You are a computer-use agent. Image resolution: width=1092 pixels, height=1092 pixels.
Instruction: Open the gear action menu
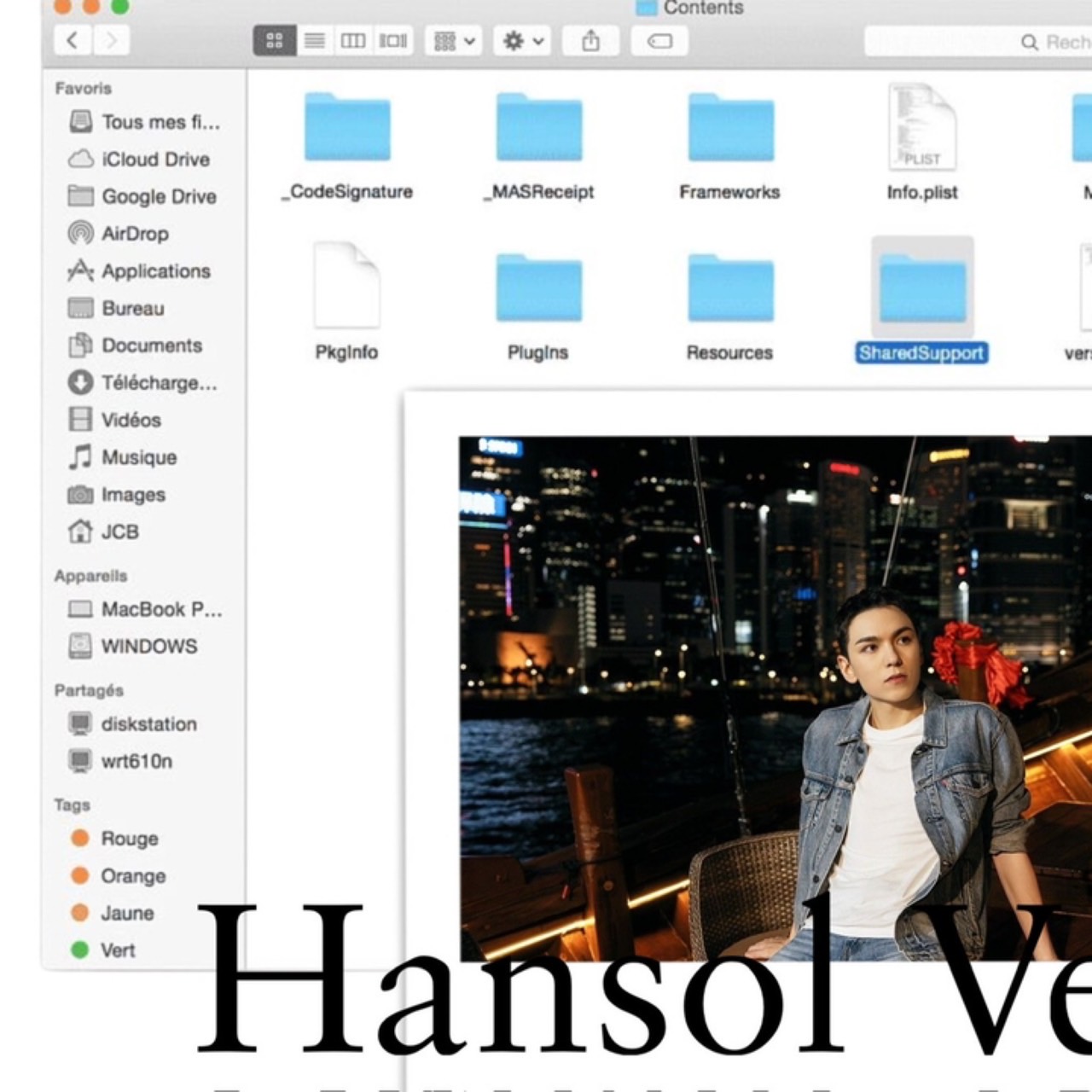tap(523, 40)
